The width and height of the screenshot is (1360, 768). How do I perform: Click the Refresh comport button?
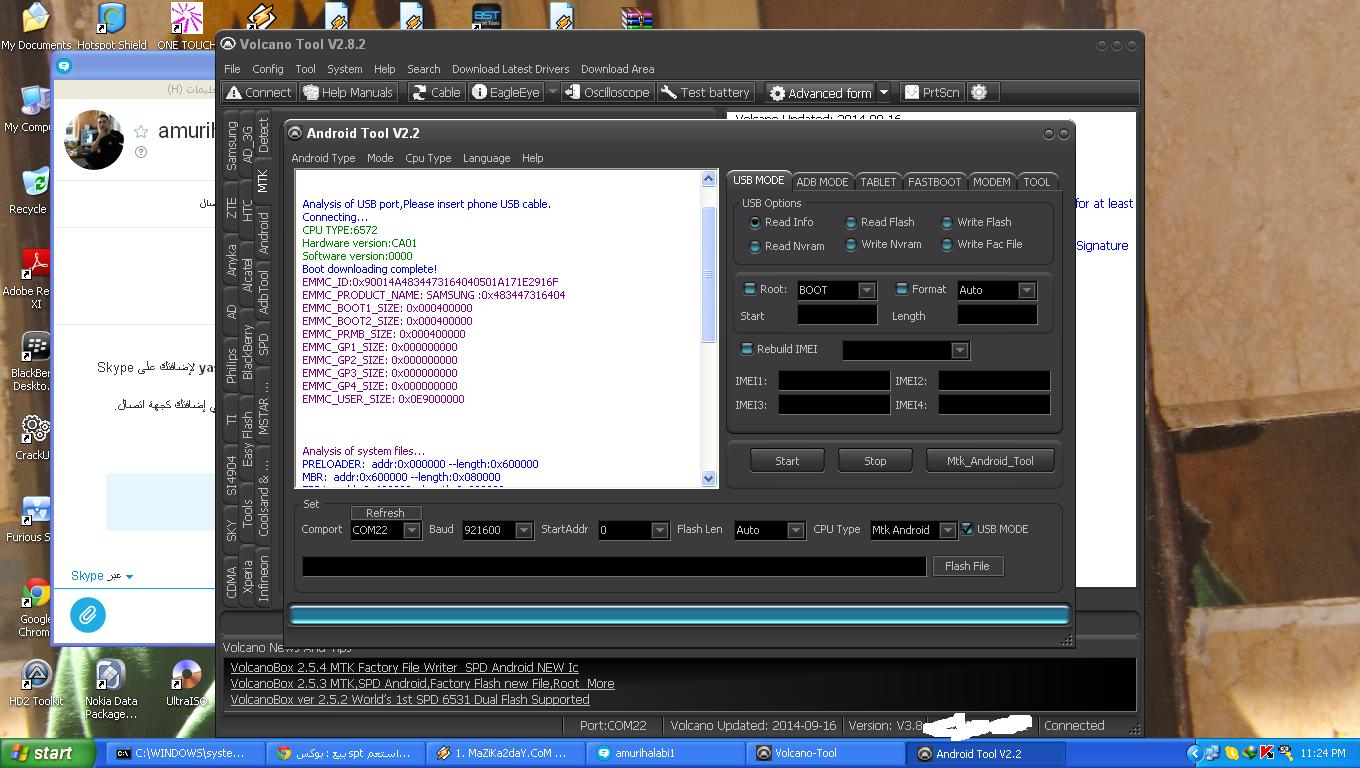(385, 513)
